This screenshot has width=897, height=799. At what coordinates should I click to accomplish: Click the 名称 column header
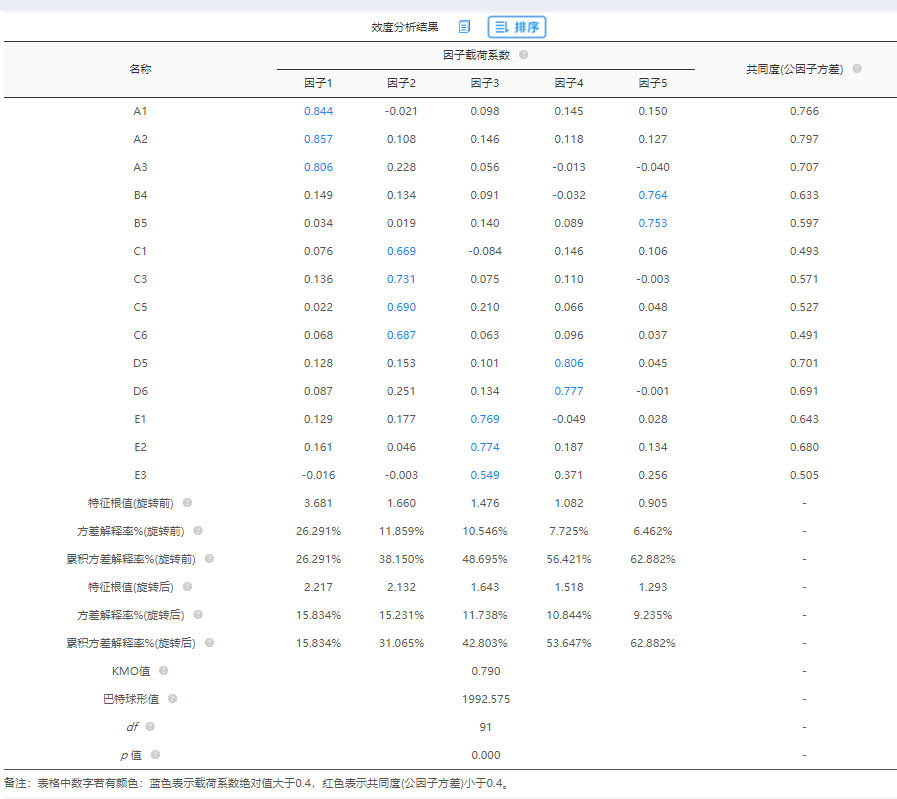click(140, 69)
